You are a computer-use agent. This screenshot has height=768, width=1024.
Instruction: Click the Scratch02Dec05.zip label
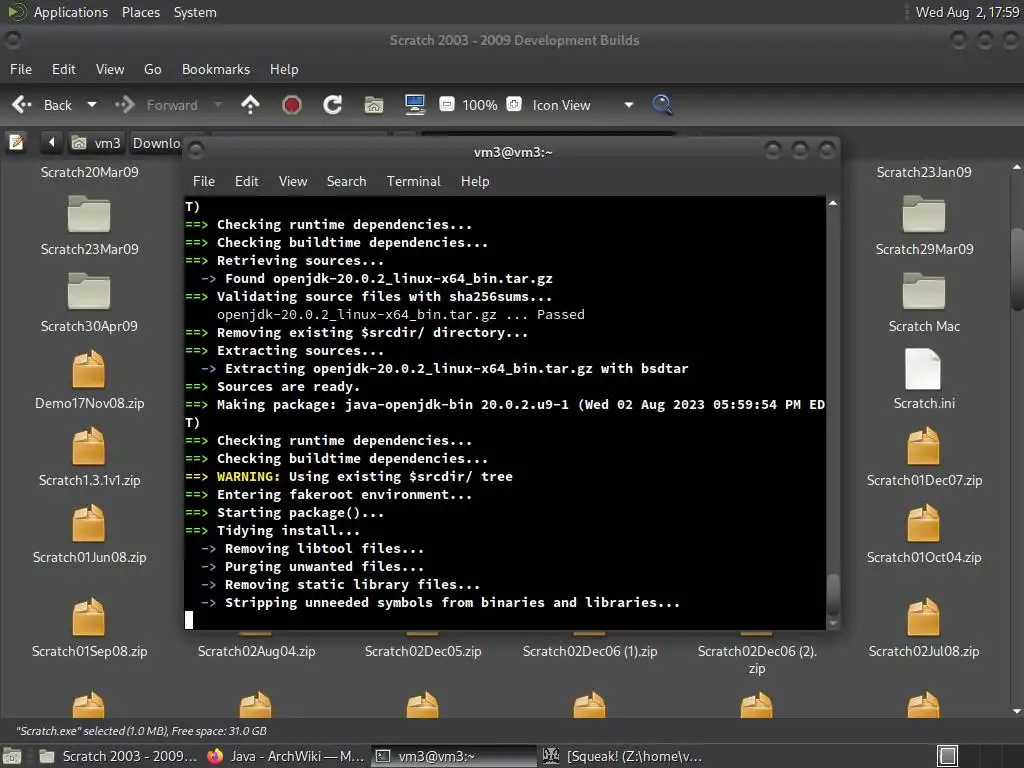423,652
